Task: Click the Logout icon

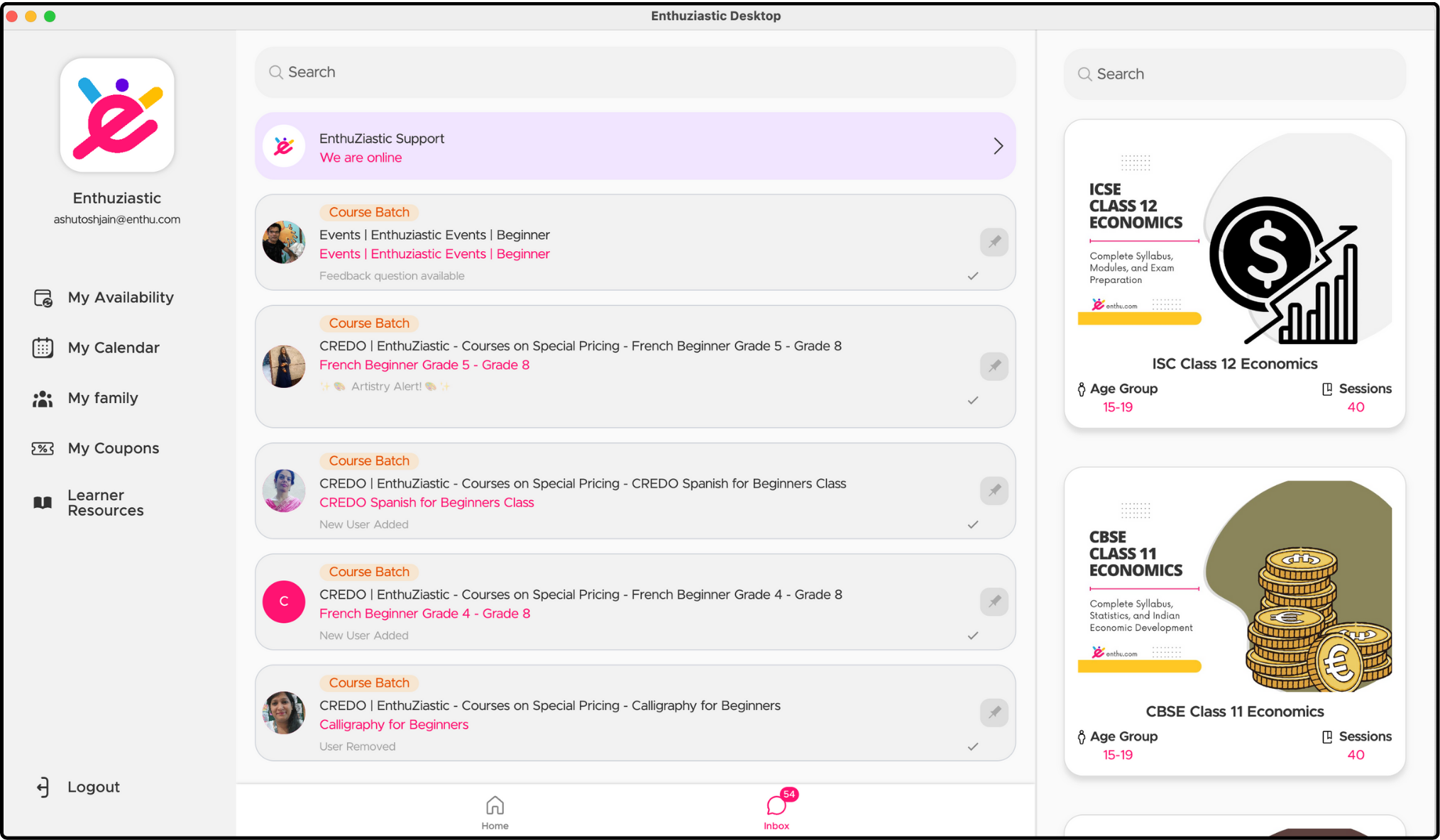Action: (x=43, y=787)
